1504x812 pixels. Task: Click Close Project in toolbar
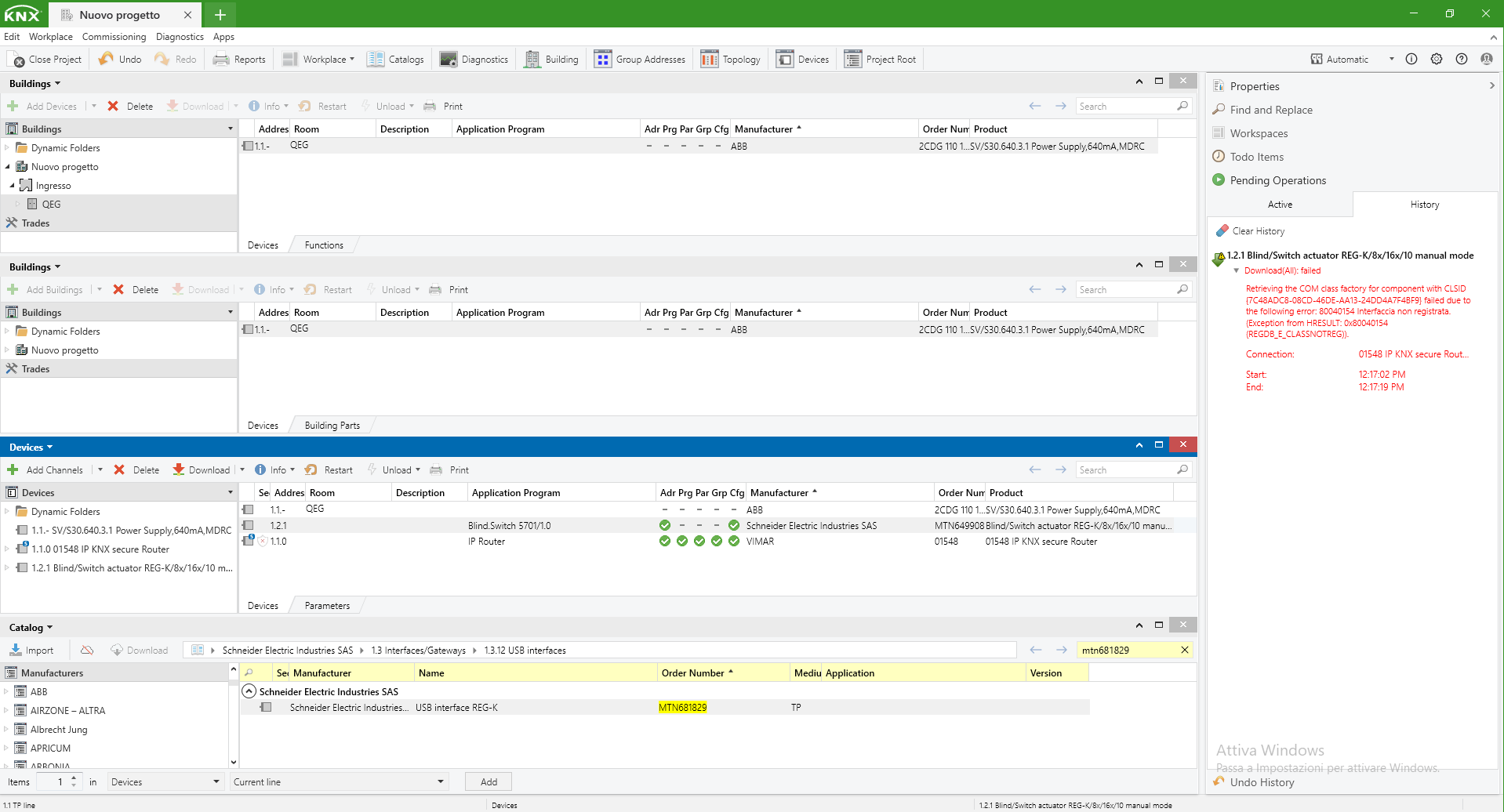(x=44, y=60)
